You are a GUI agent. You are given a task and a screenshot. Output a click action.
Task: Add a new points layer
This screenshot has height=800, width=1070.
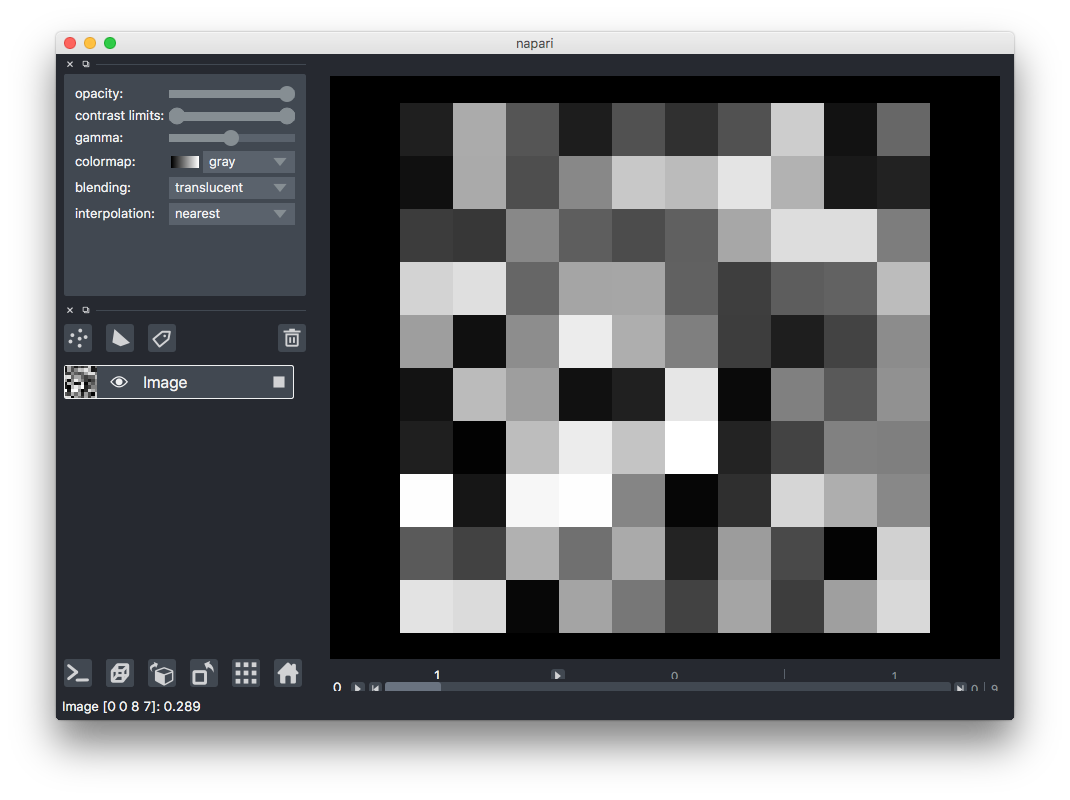(x=78, y=338)
